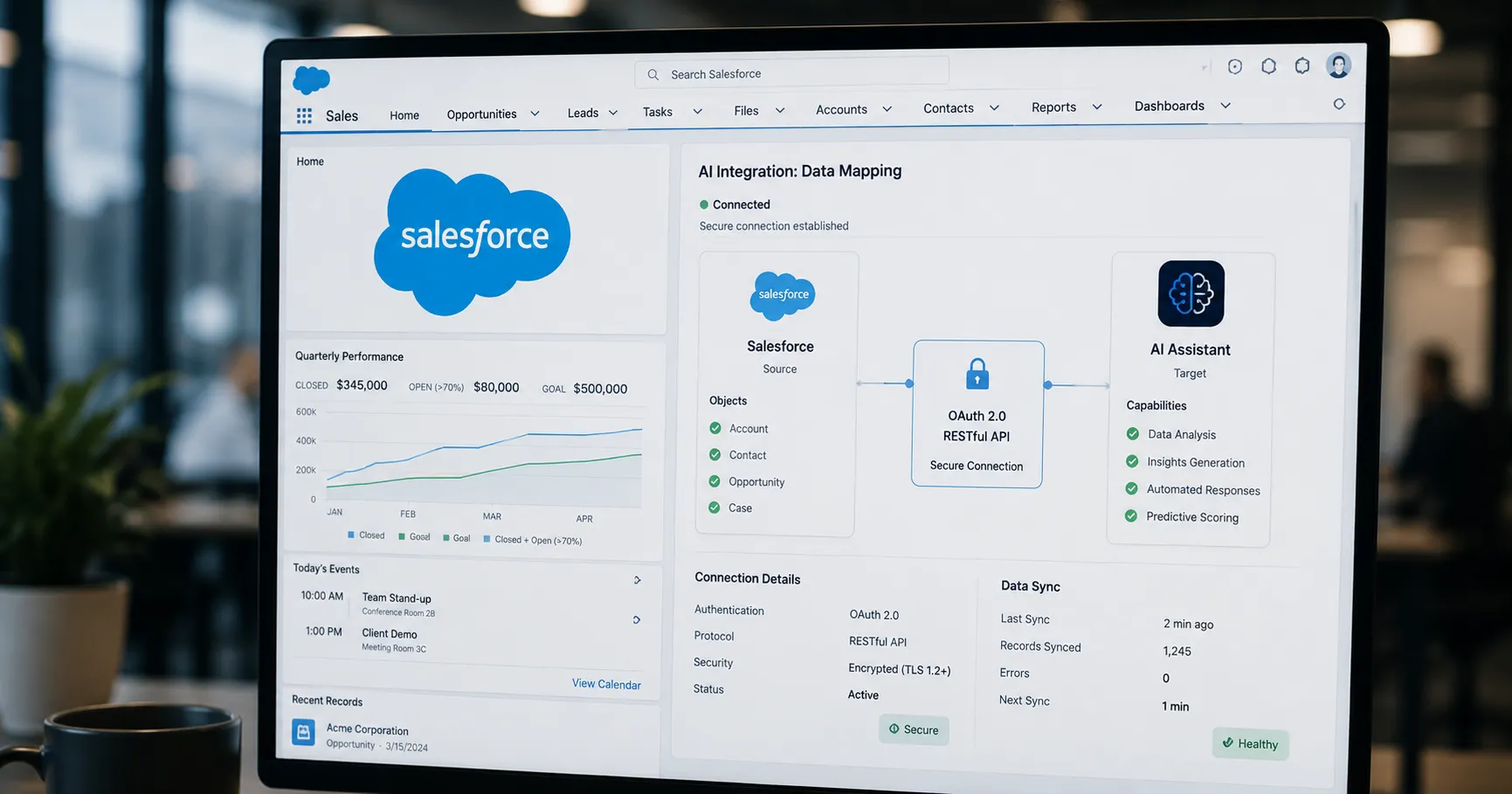Image resolution: width=1512 pixels, height=794 pixels.
Task: Click the Salesforce cloud logo in header
Action: pyautogui.click(x=311, y=79)
